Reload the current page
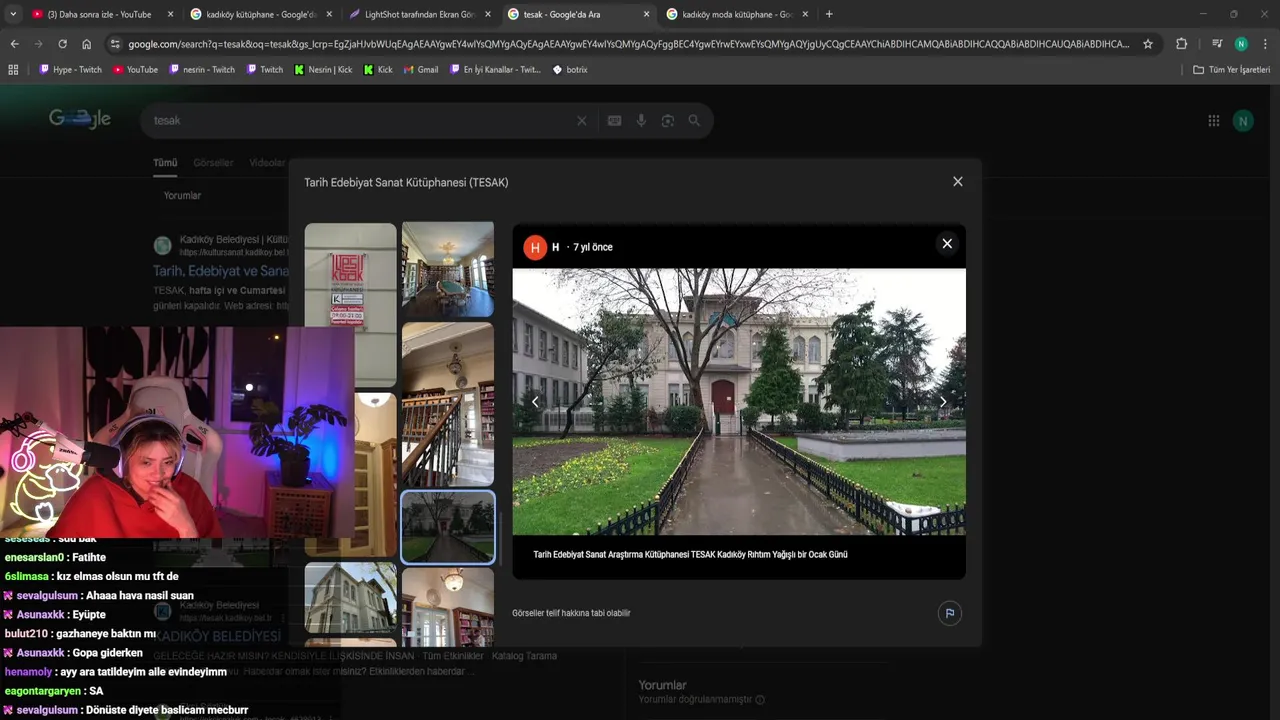The height and width of the screenshot is (720, 1280). pyautogui.click(x=62, y=44)
